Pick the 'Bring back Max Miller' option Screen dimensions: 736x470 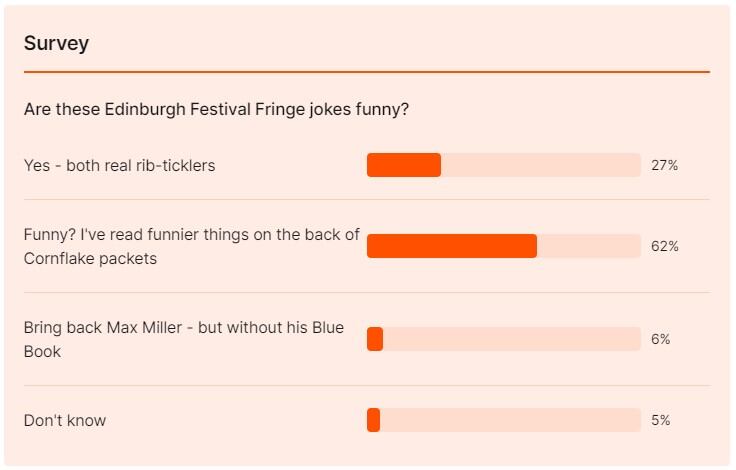184,339
